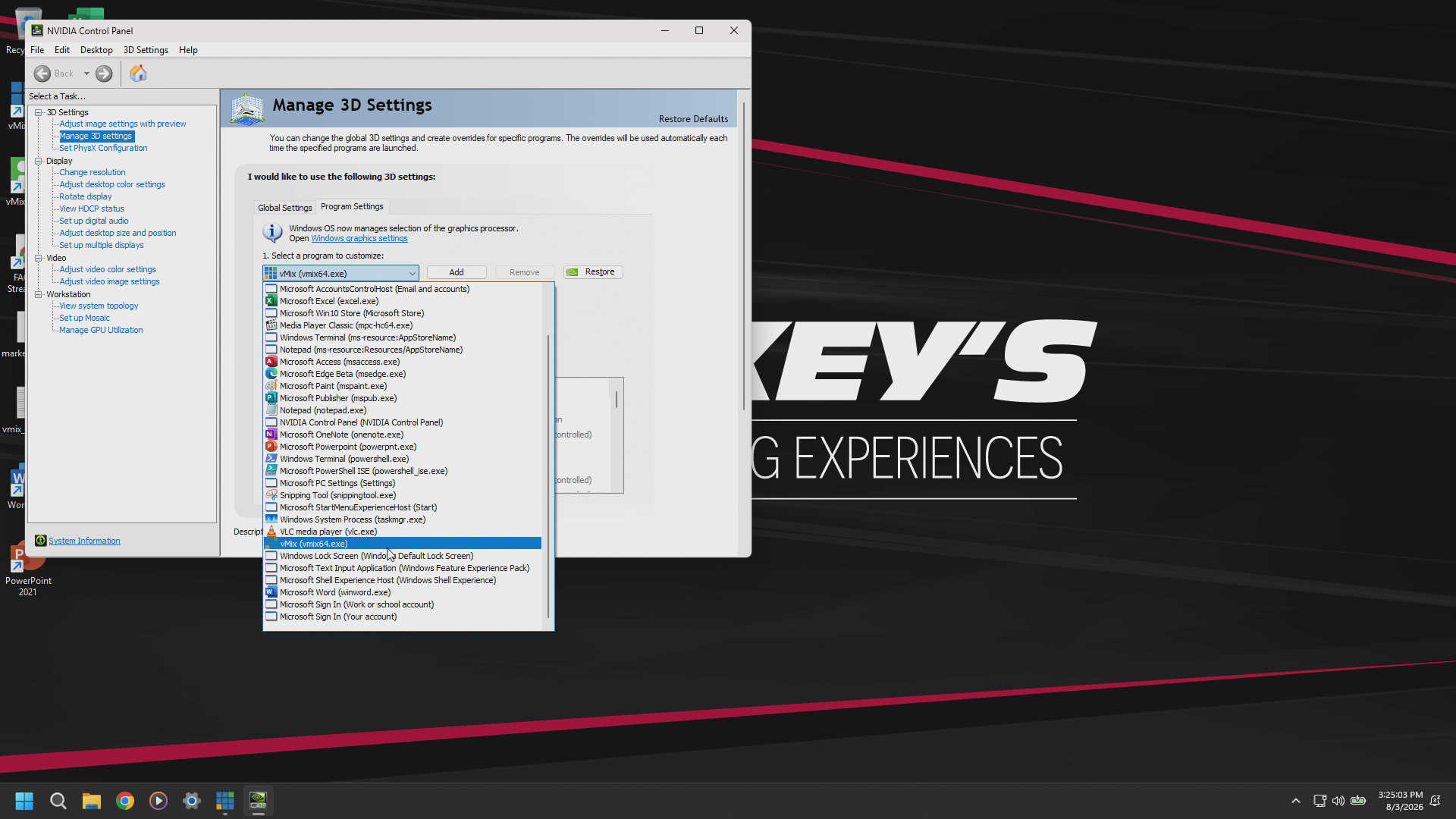1456x819 pixels.
Task: Select Microsoft Publisher icon in list
Action: (x=271, y=398)
